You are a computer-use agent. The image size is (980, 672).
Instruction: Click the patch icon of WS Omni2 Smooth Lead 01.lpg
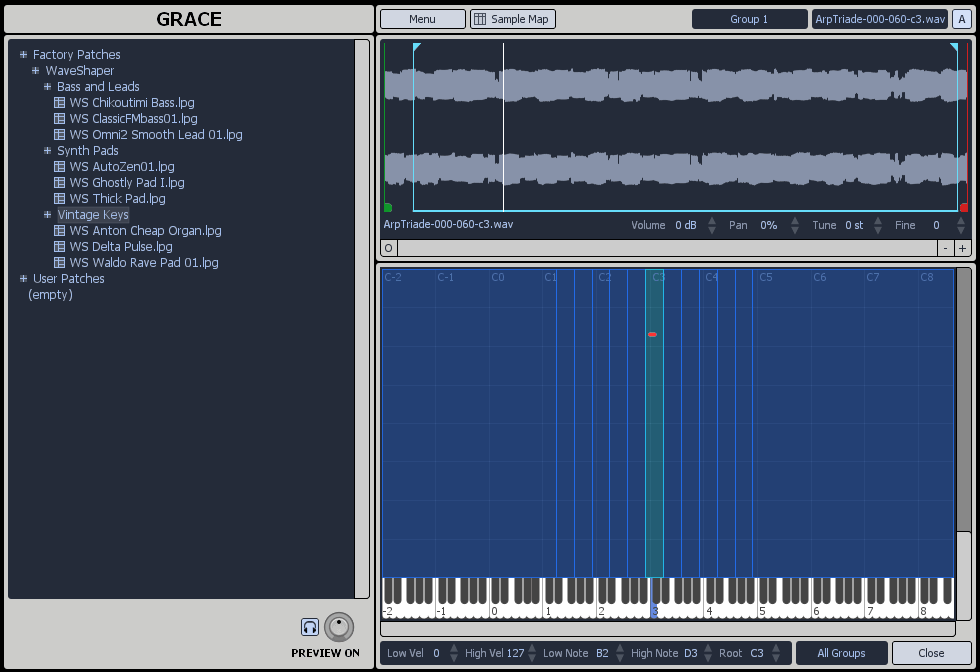[59, 134]
